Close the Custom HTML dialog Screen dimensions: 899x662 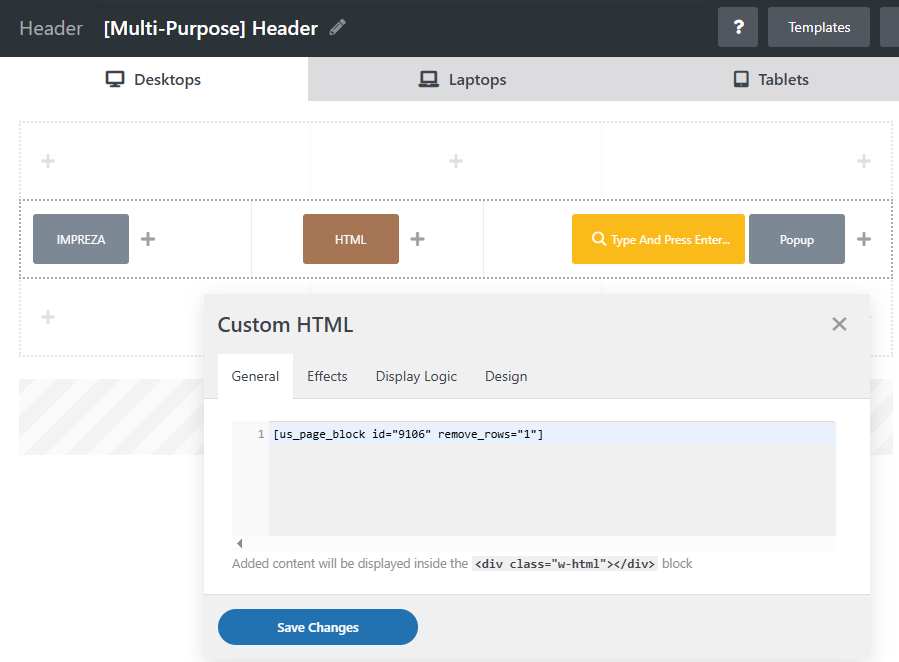[839, 324]
